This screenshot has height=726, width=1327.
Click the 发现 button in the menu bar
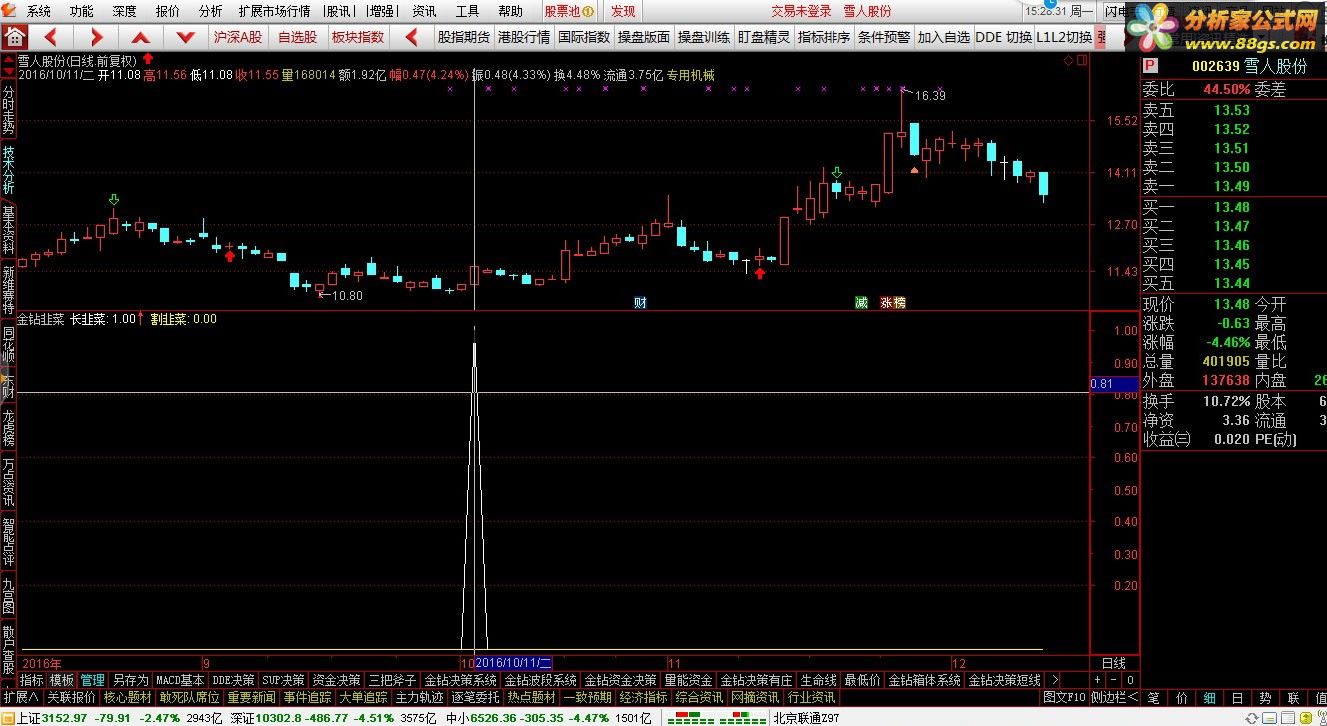point(623,11)
